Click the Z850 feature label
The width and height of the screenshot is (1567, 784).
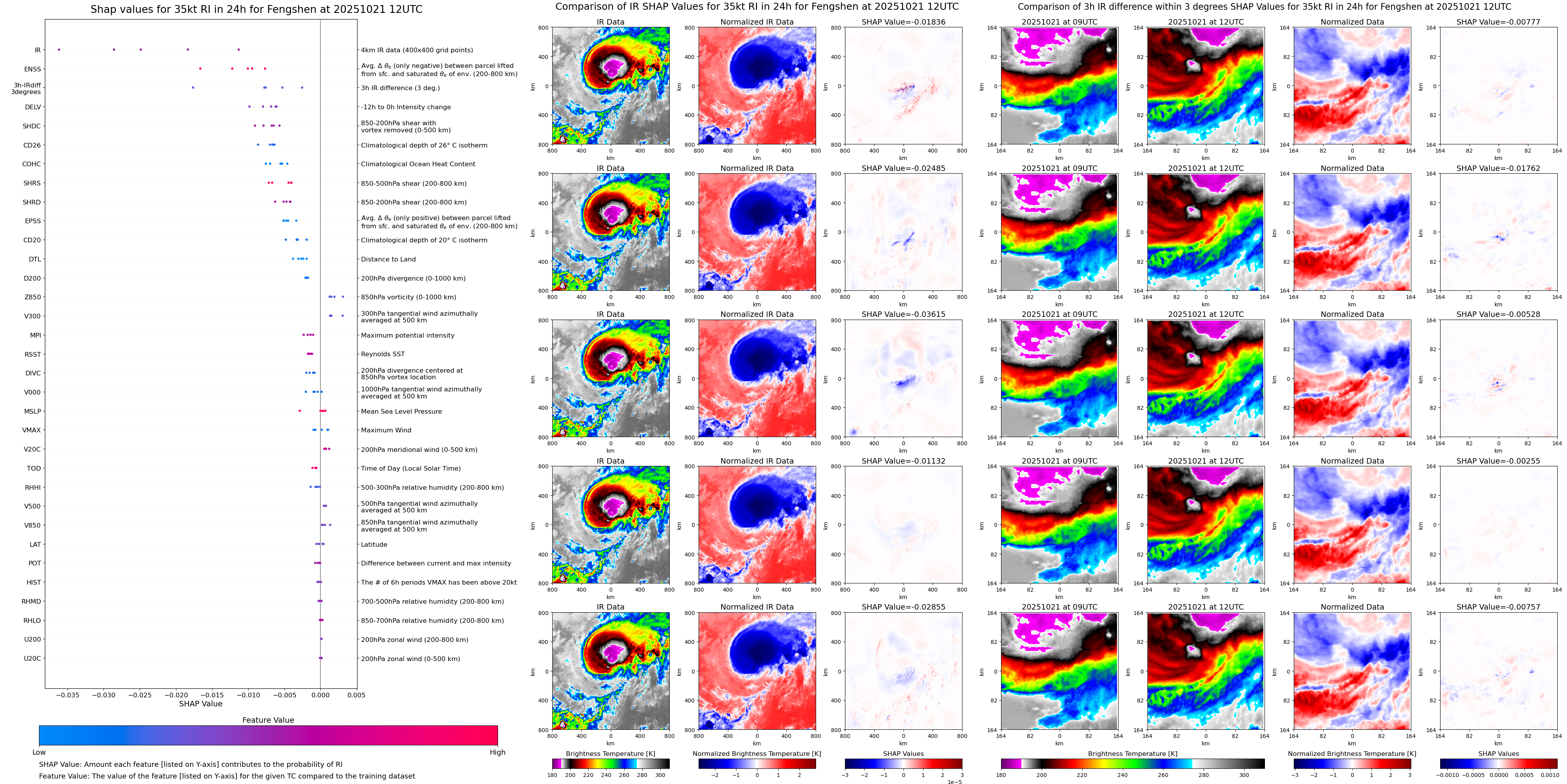coord(33,297)
